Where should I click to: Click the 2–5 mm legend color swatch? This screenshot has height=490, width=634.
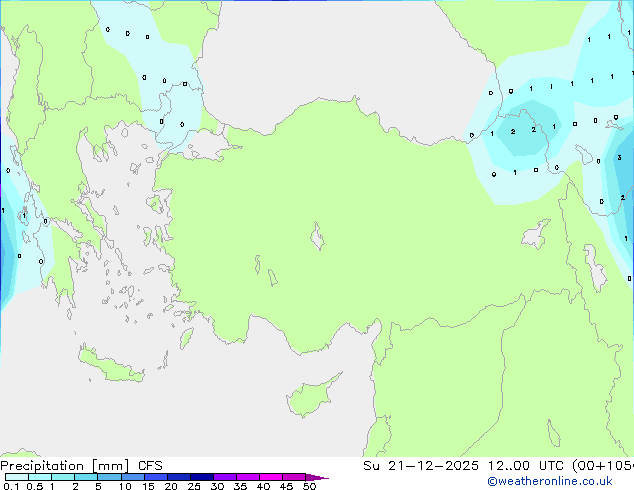(86, 477)
